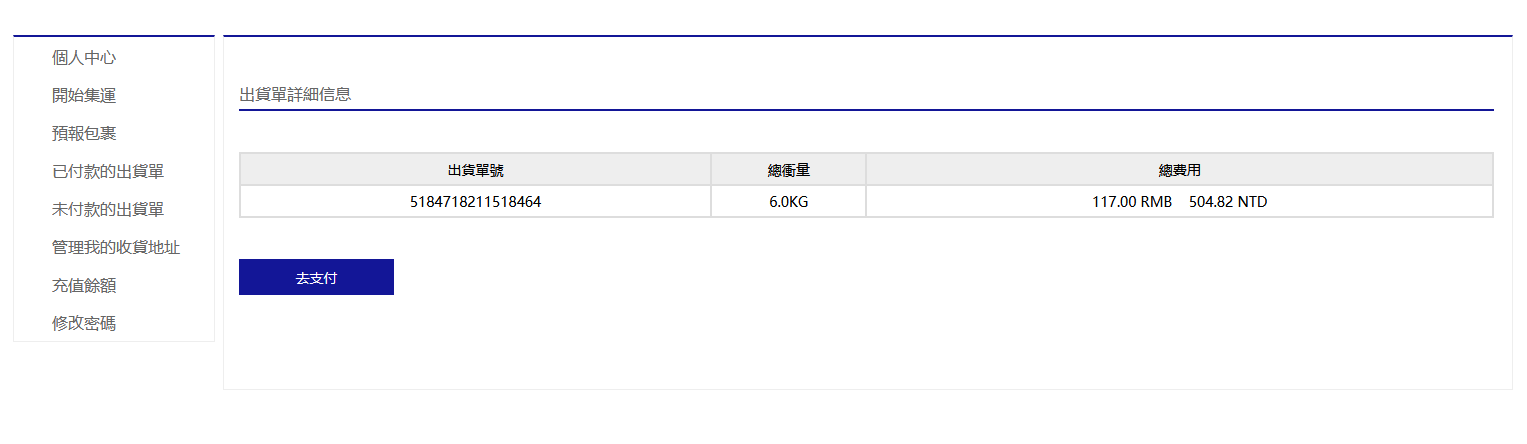Viewport: 1527px width, 444px height.
Task: Go to 管理我的收貨地址
Action: pos(116,248)
